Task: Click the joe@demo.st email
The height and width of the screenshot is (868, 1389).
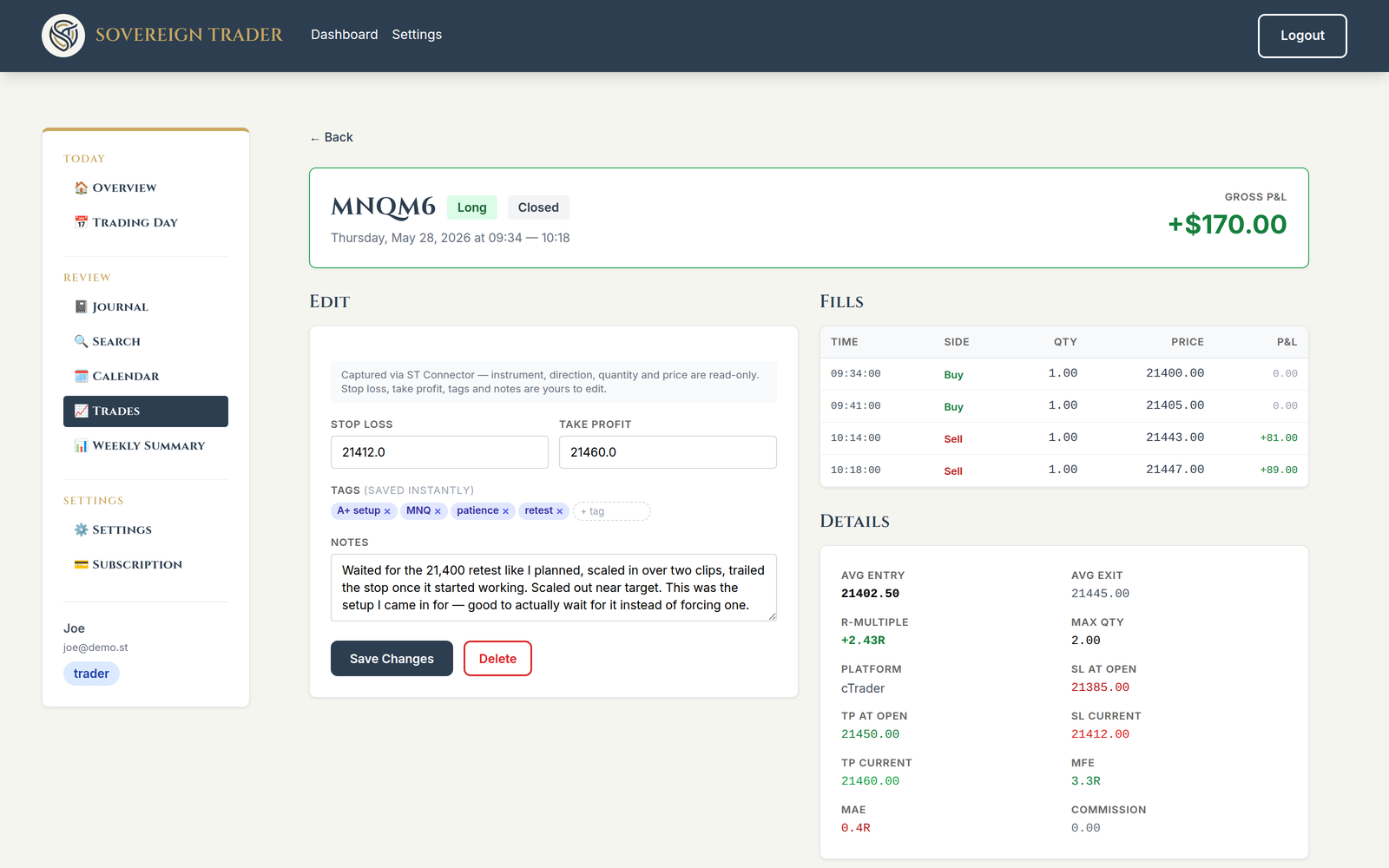Action: (95, 648)
